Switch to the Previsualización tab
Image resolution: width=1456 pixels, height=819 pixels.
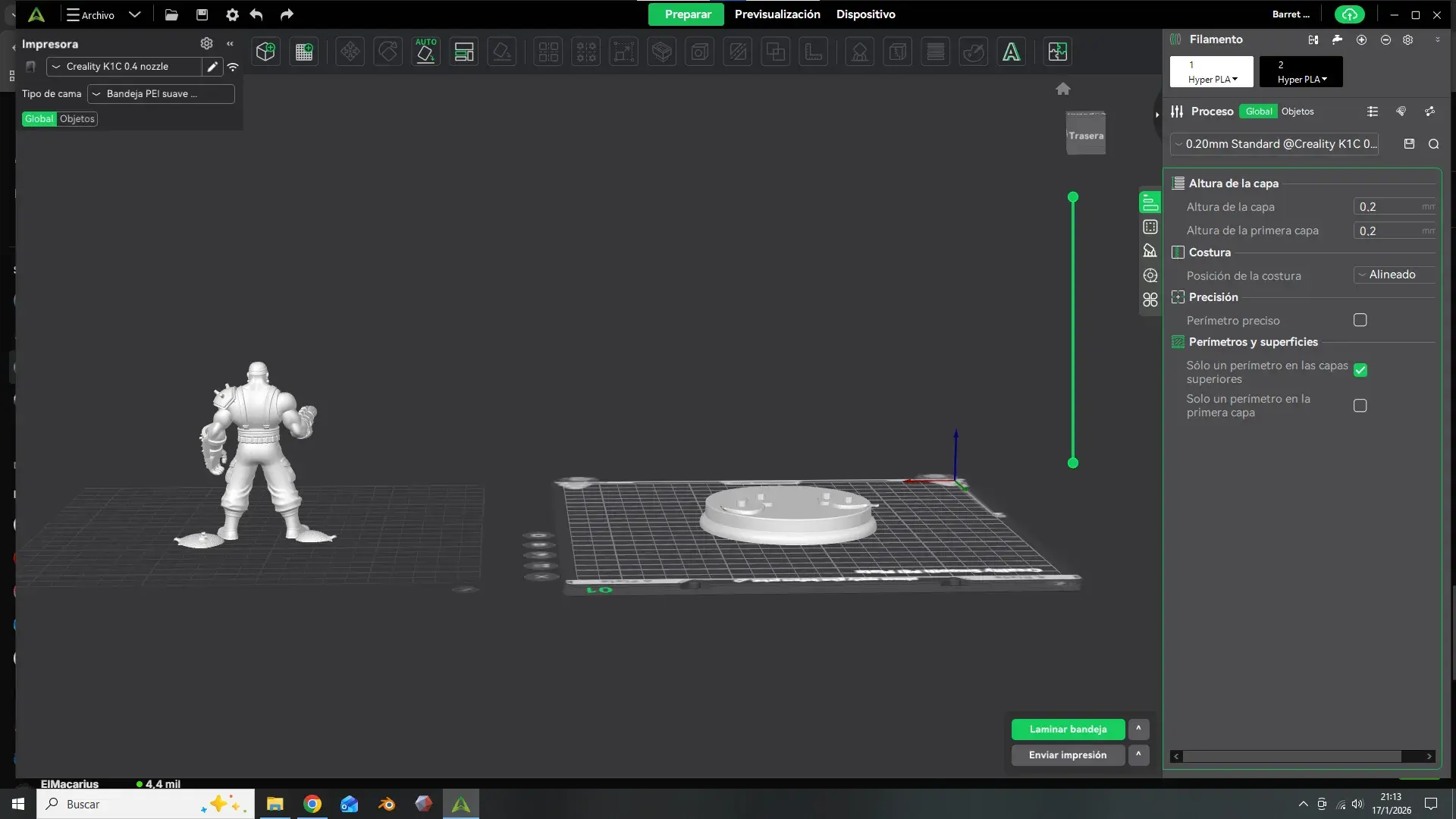[x=777, y=14]
